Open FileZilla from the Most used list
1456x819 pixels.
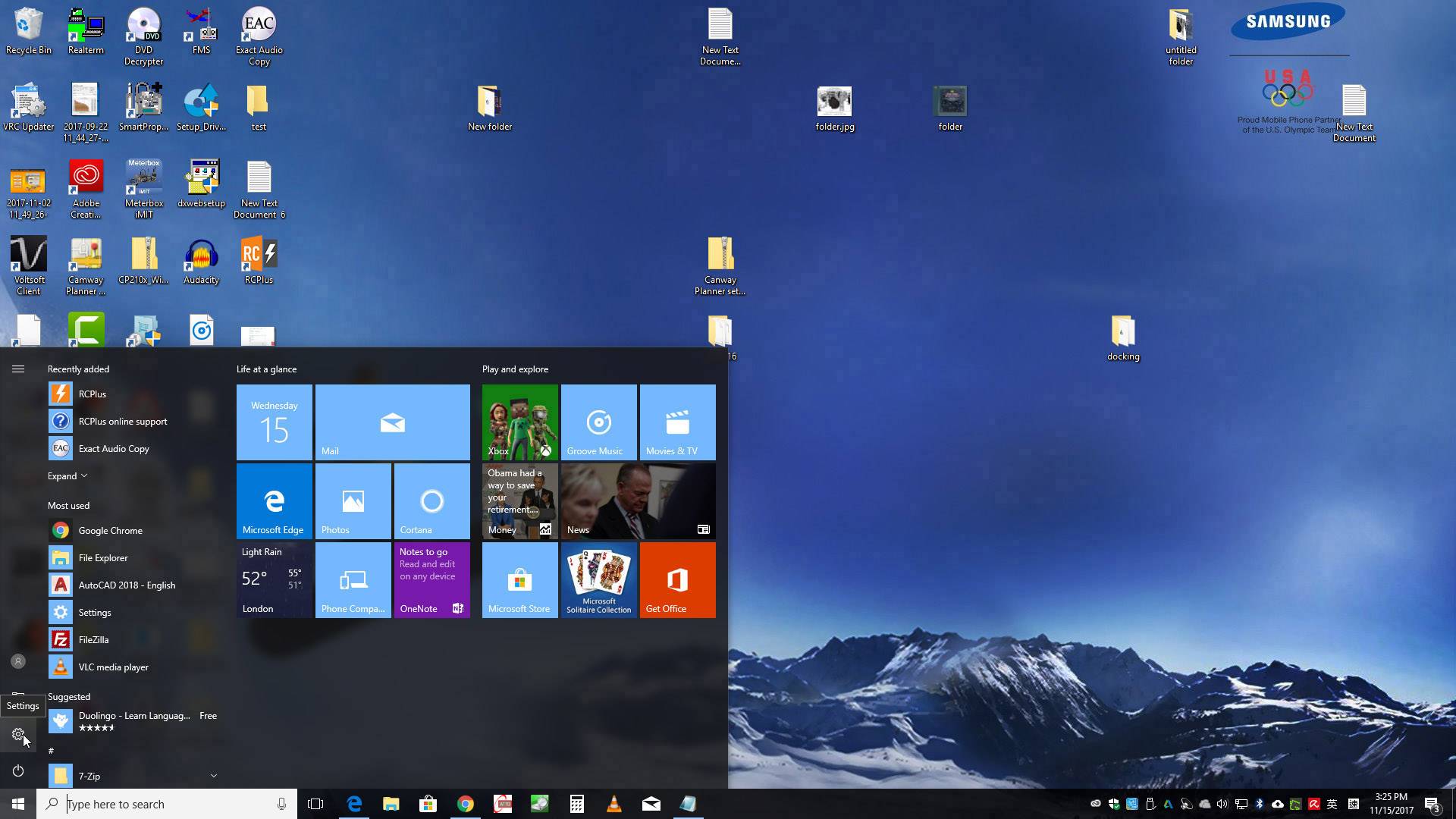(96, 639)
